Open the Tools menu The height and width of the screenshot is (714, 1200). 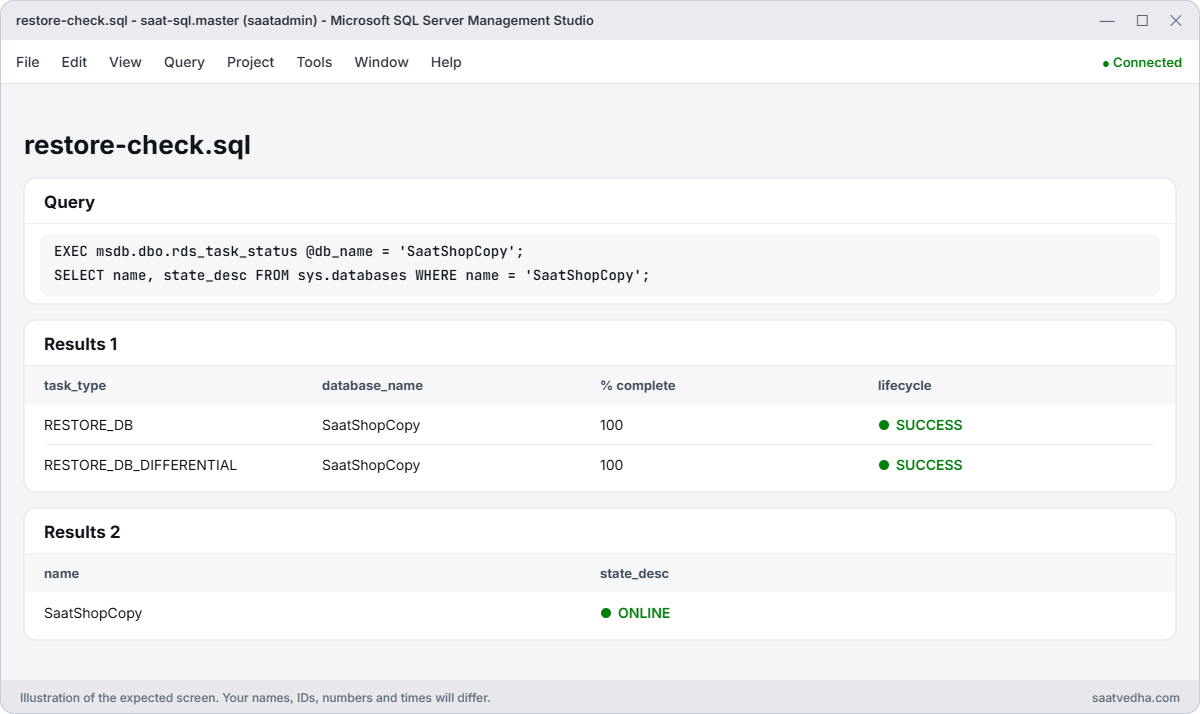(314, 62)
